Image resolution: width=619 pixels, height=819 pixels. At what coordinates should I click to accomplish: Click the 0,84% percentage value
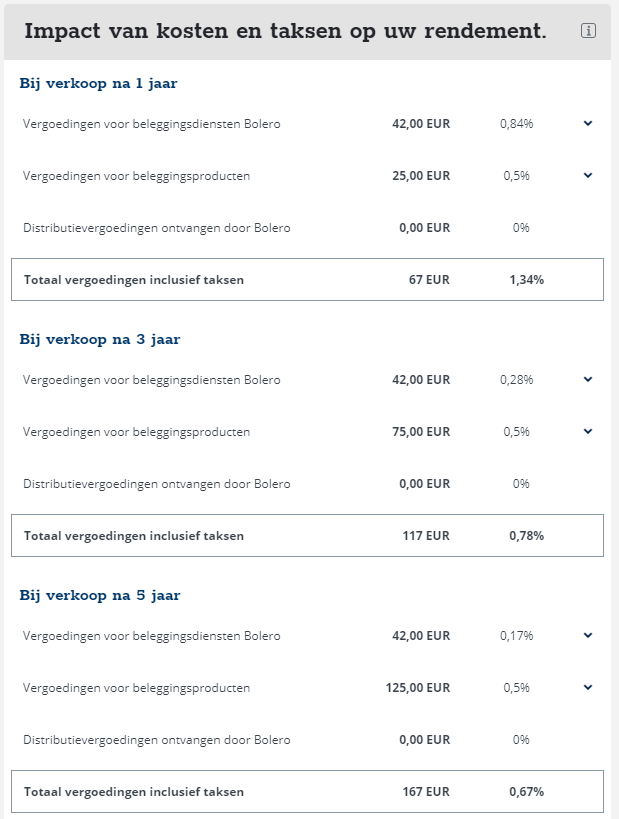tap(517, 124)
